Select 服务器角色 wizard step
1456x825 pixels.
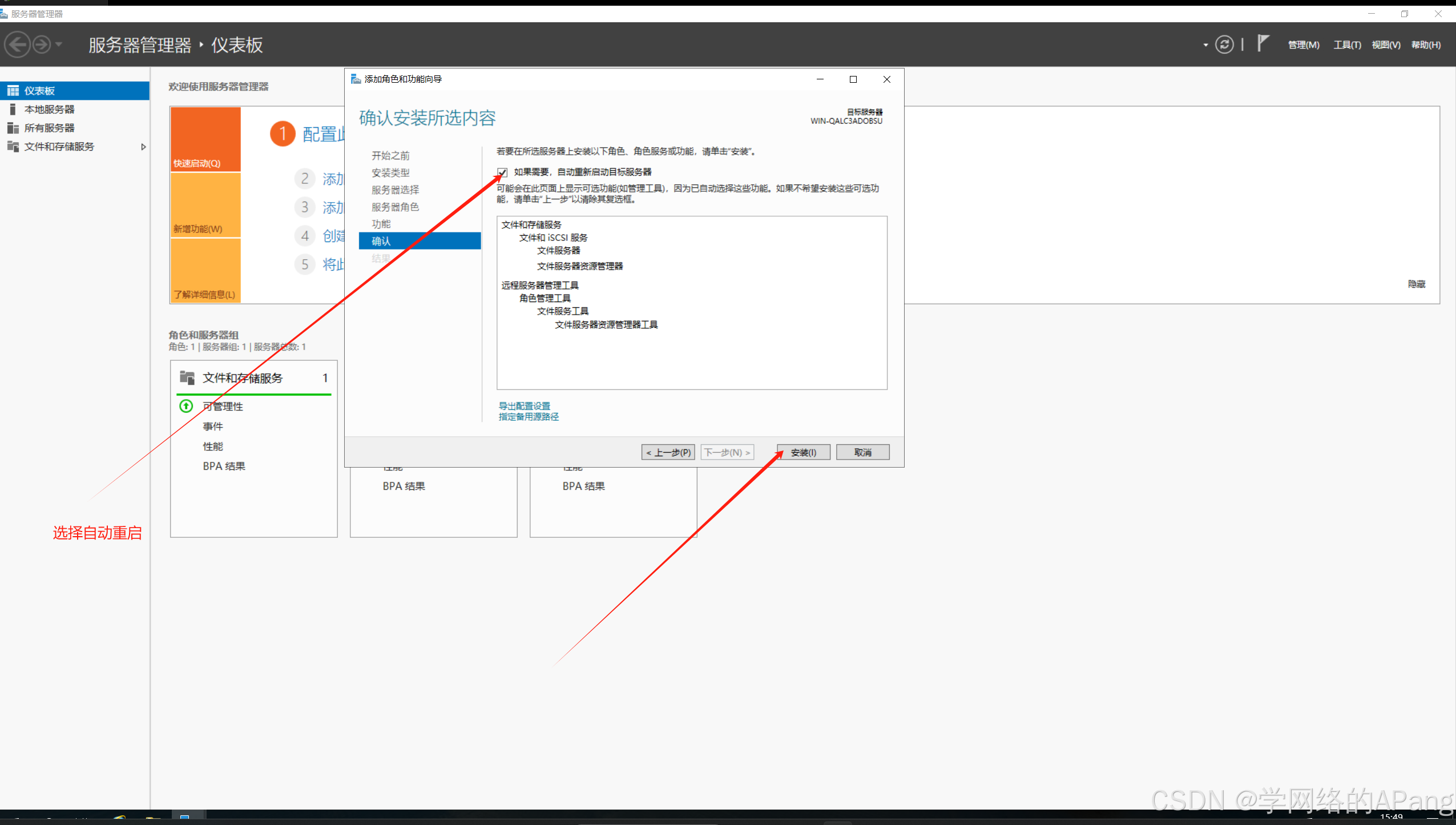[x=395, y=207]
